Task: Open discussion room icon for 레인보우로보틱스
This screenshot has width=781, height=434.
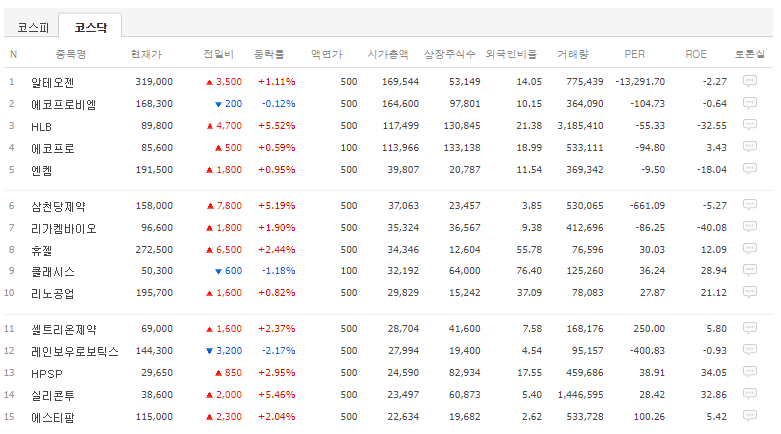Action: (750, 350)
